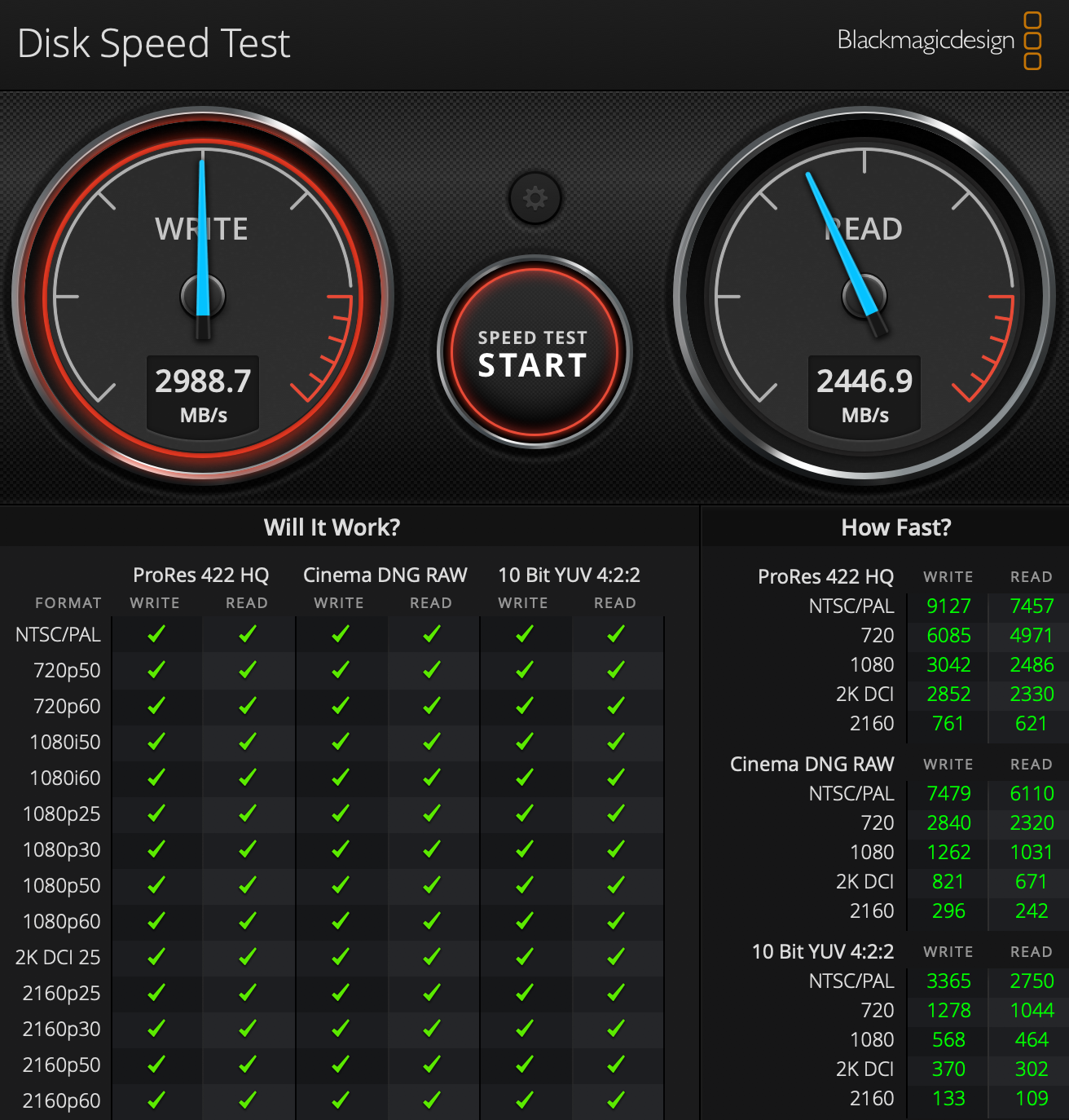This screenshot has height=1120, width=1069.
Task: Click the NTSC/PAL format row label
Action: point(58,634)
